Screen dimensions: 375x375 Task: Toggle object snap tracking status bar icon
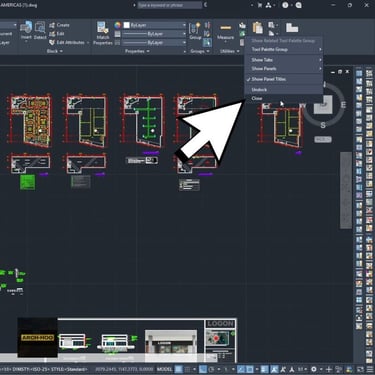pos(241,369)
